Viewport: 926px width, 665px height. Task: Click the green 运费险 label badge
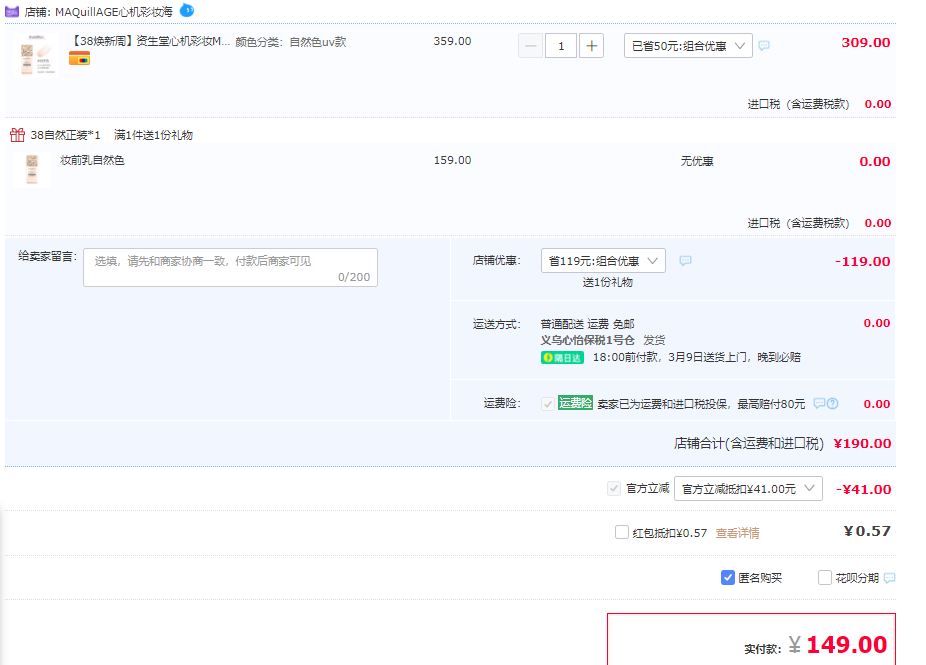coord(575,403)
